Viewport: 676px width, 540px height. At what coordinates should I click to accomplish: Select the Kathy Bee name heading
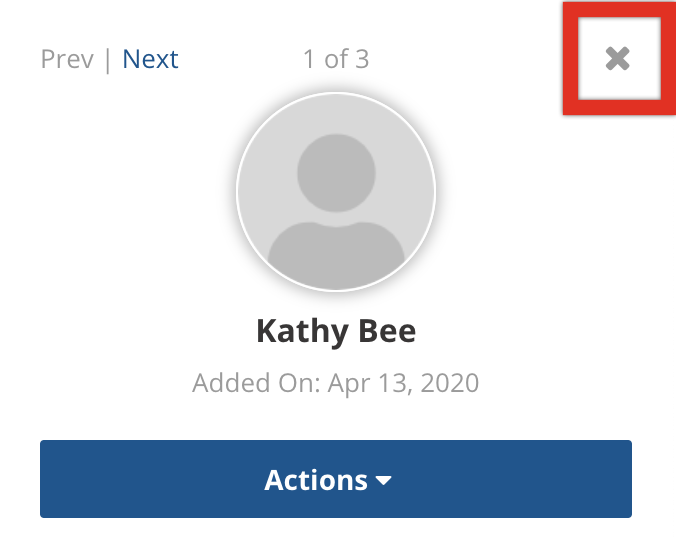(336, 331)
